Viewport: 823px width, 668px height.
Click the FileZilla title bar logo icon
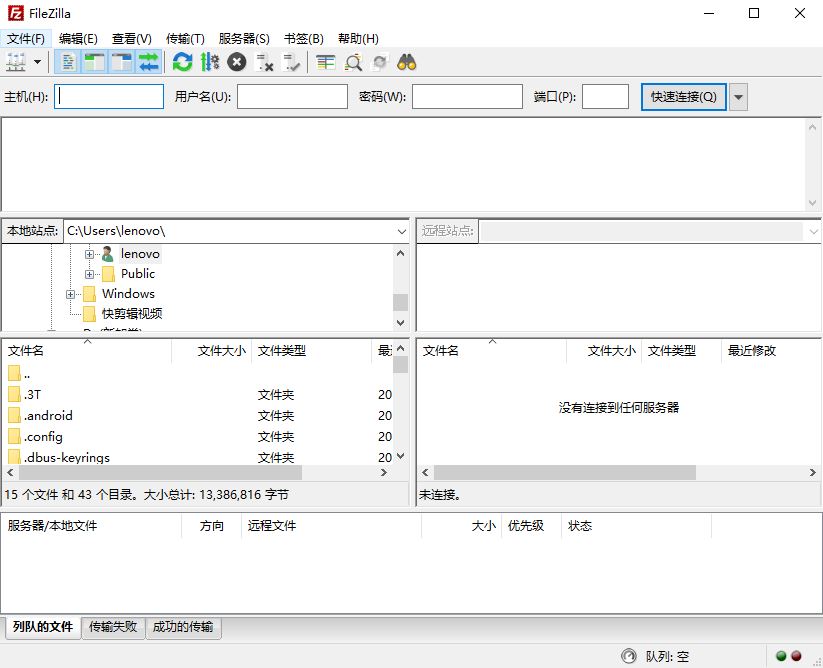(16, 13)
